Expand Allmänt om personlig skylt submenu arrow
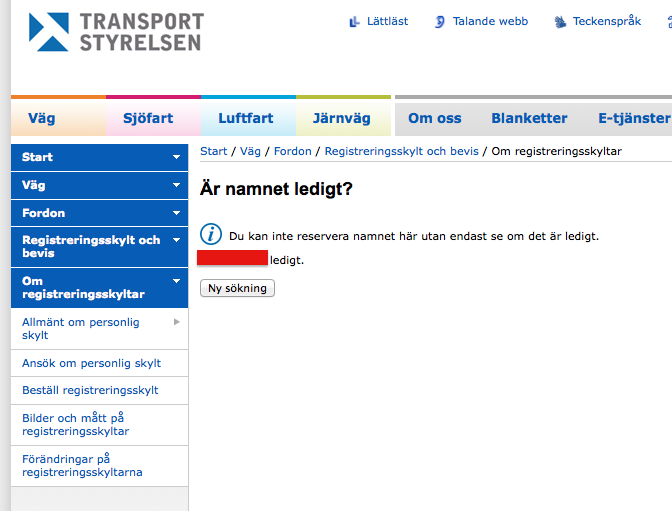 pos(177,322)
